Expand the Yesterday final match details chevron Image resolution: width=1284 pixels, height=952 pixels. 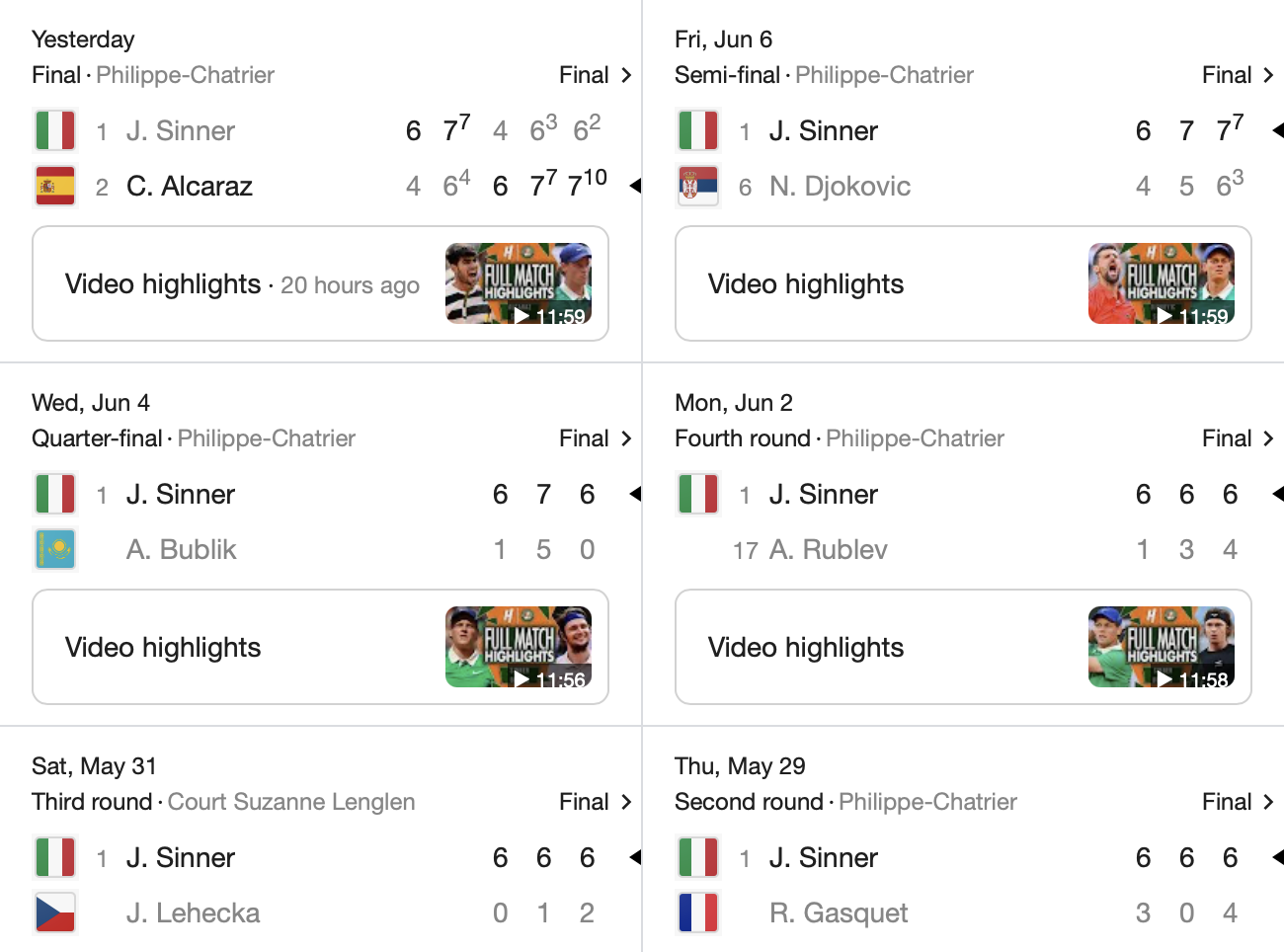tap(626, 75)
